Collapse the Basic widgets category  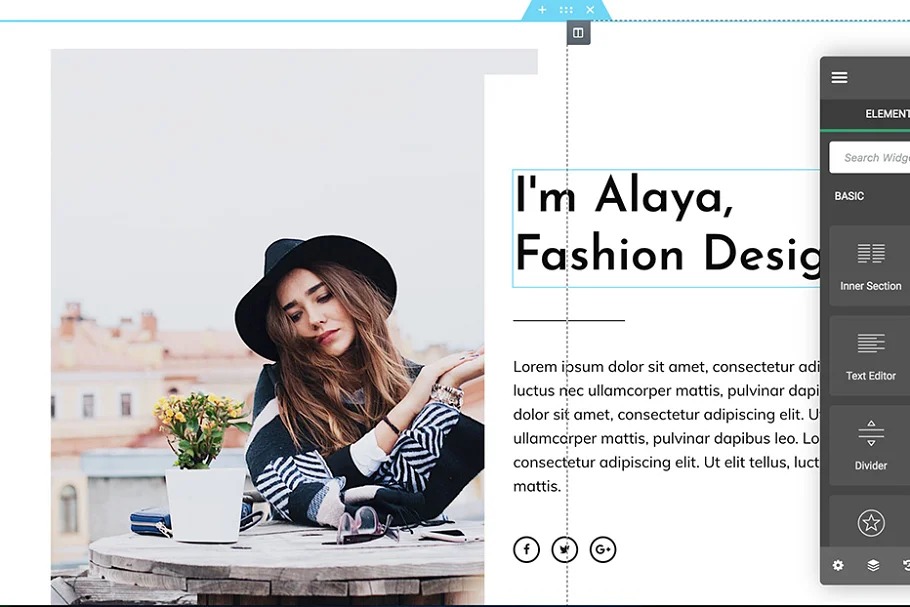[x=850, y=196]
